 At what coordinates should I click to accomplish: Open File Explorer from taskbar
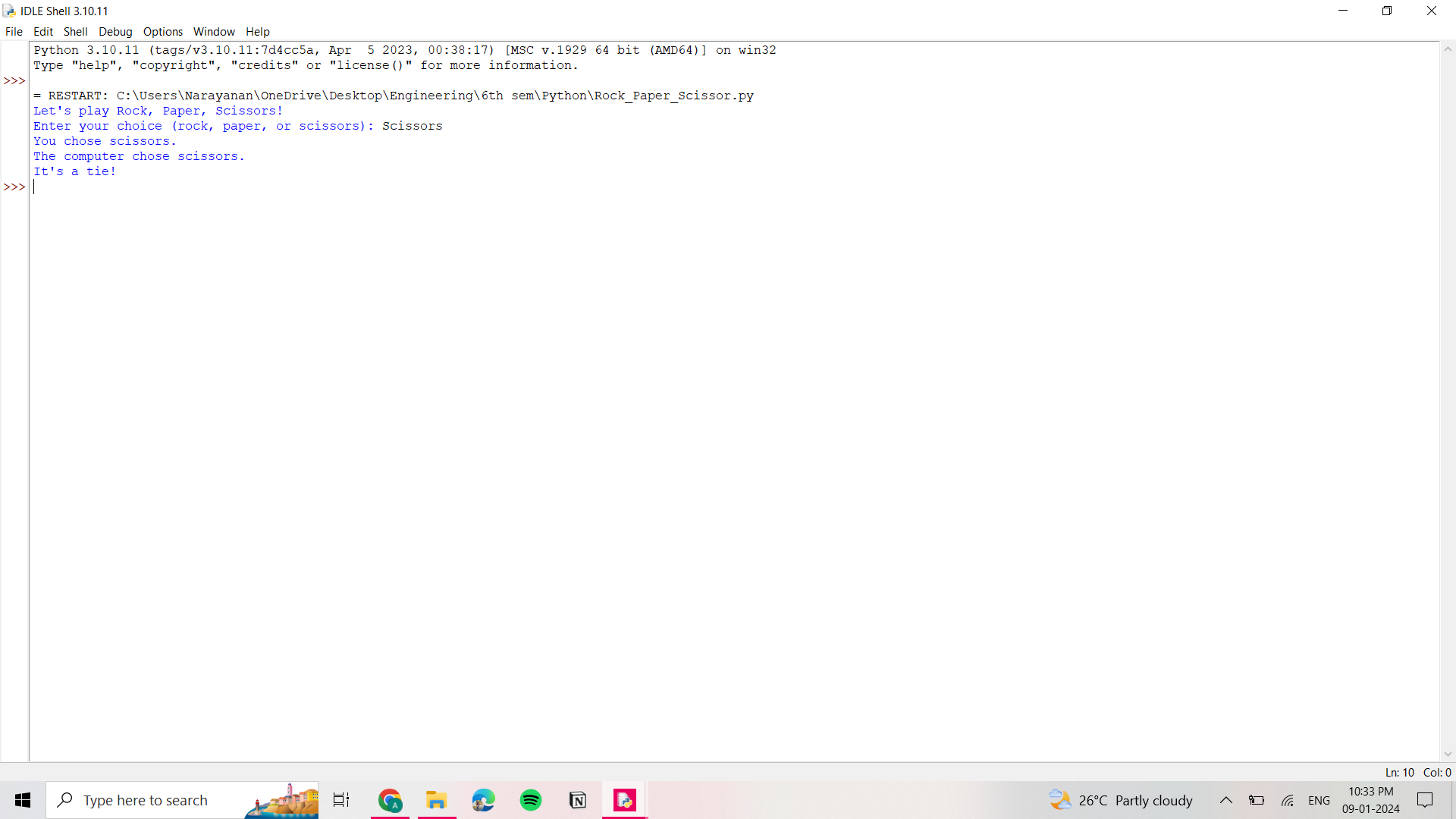(437, 800)
